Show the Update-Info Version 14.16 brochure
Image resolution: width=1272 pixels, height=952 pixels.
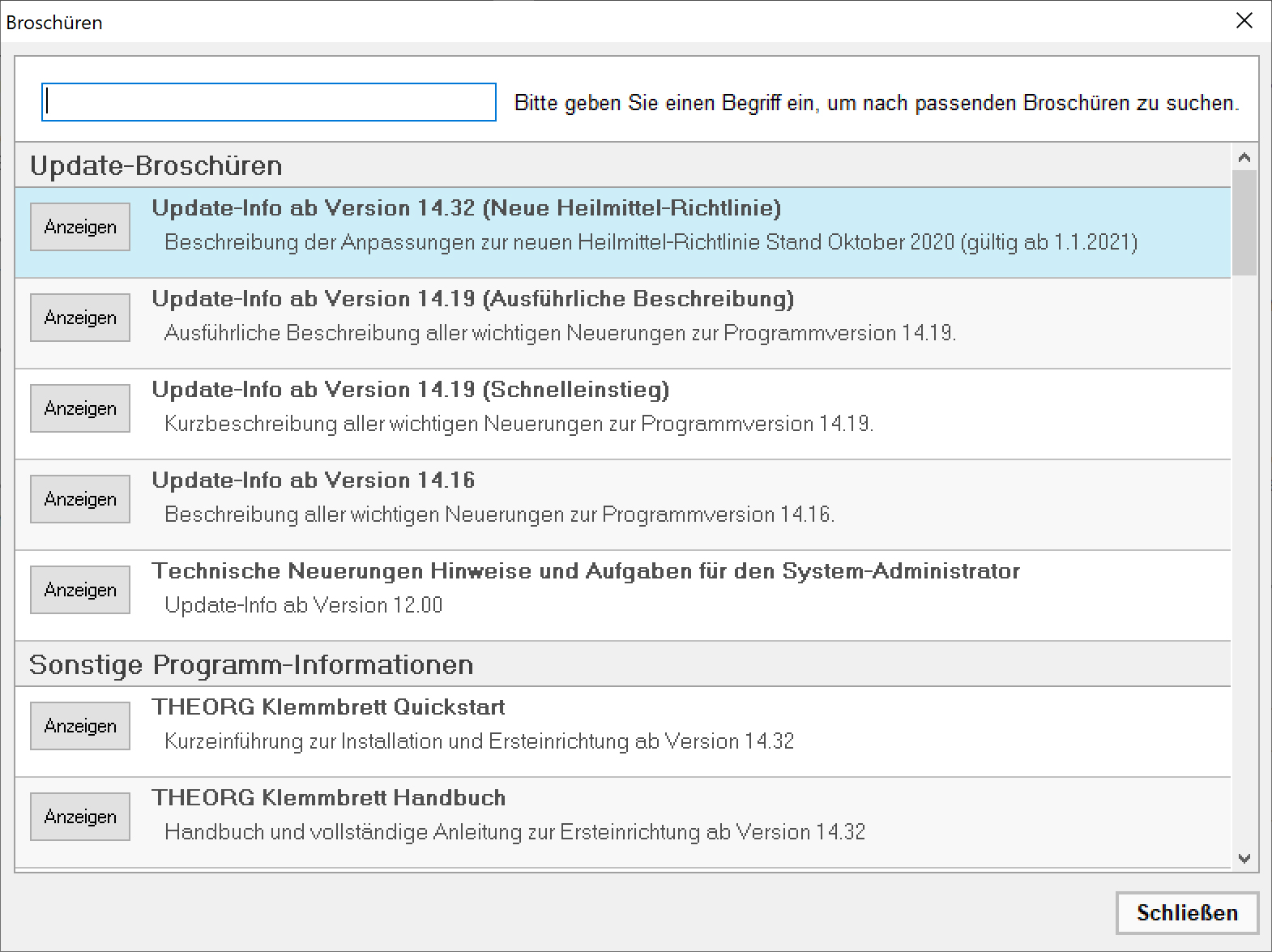tap(80, 499)
